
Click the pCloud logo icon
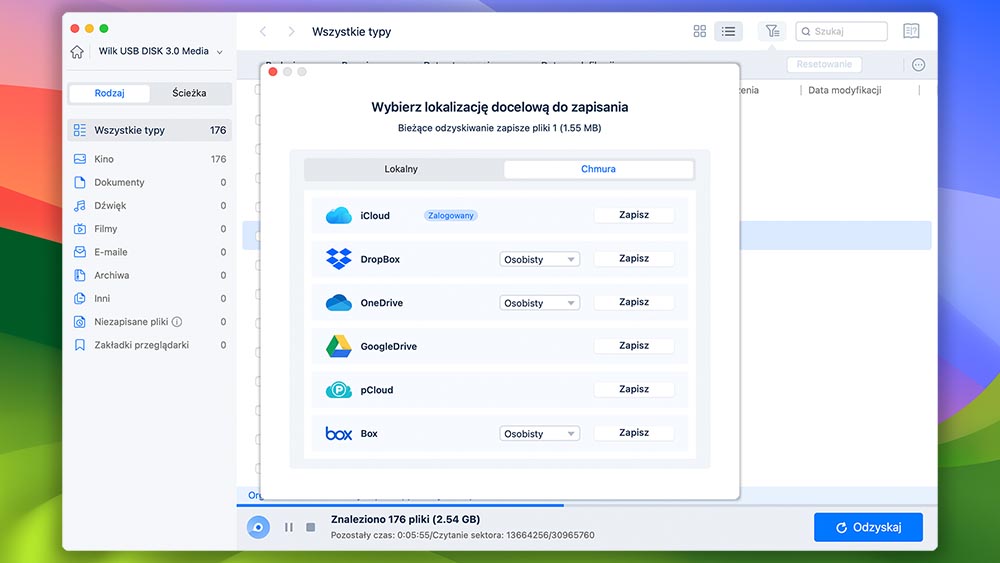339,390
